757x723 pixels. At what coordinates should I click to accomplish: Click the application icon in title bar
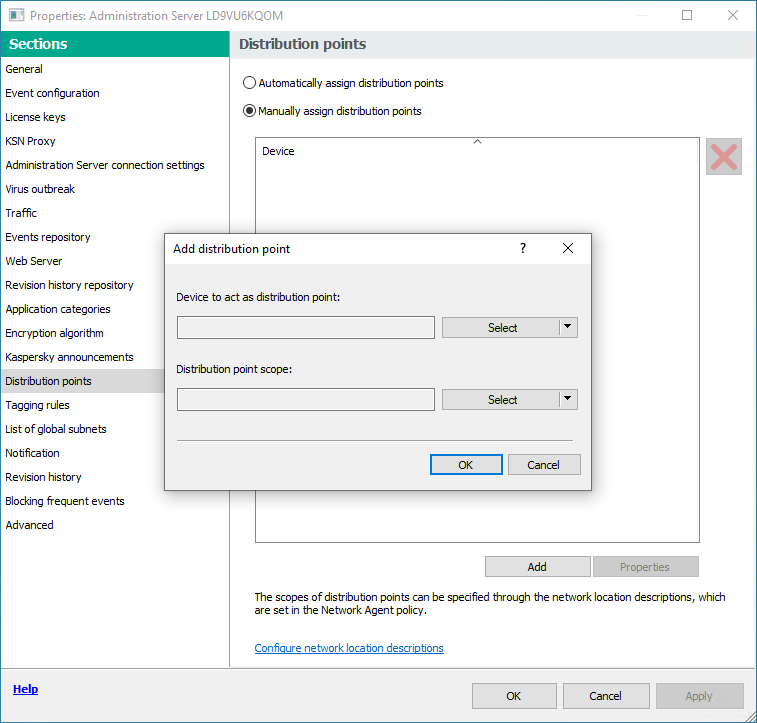click(16, 16)
